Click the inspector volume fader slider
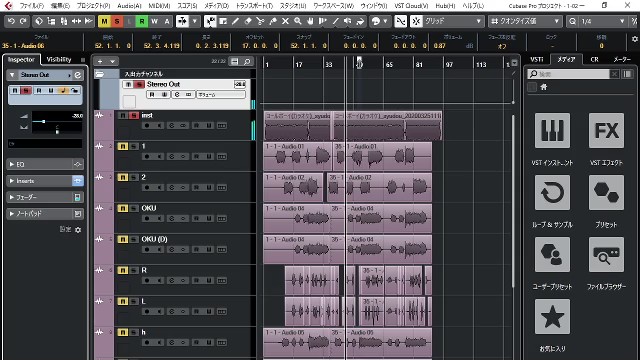 (44, 122)
